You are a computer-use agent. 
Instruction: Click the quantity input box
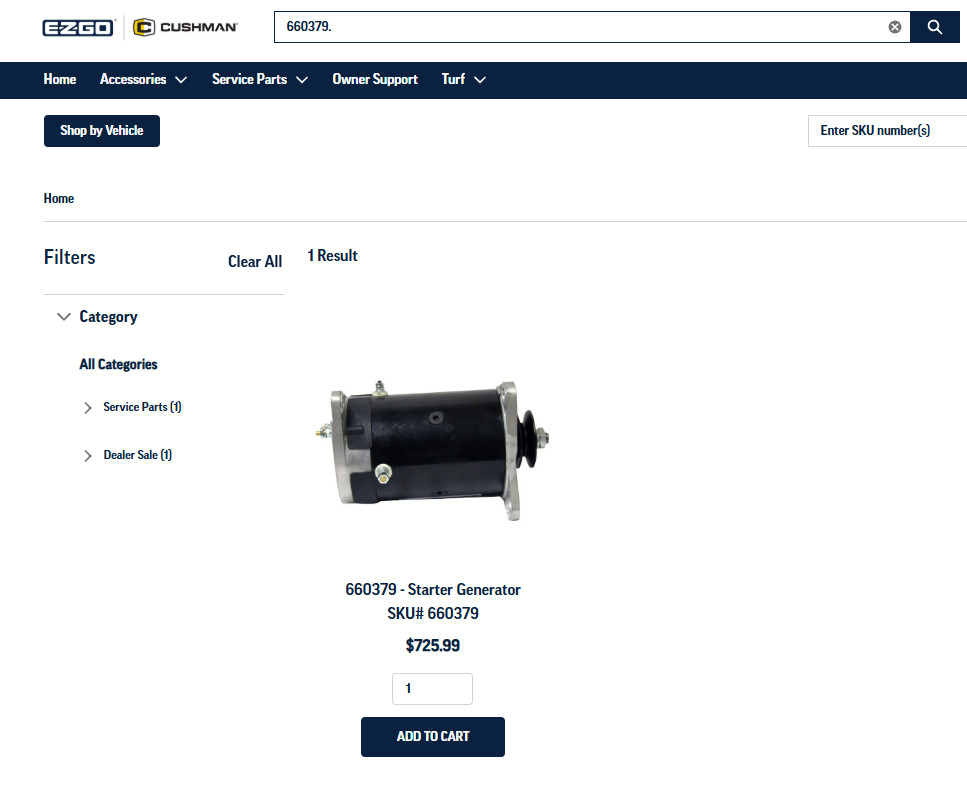(x=432, y=689)
